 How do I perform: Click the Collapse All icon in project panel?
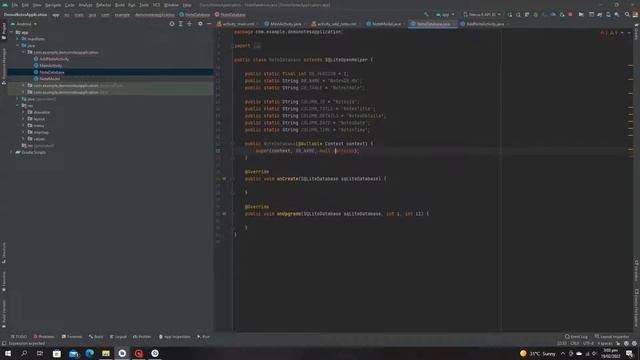click(189, 24)
